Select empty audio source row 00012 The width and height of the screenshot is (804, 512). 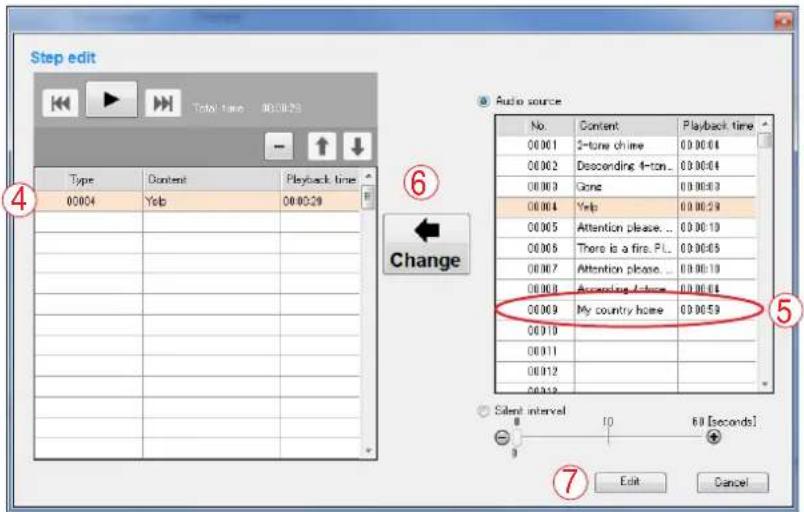[x=626, y=372]
